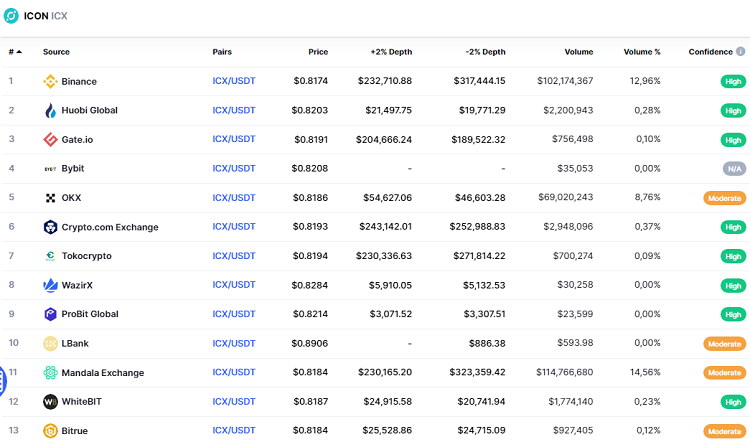The height and width of the screenshot is (442, 750).
Task: Click High confidence badge for Binance
Action: pos(733,82)
